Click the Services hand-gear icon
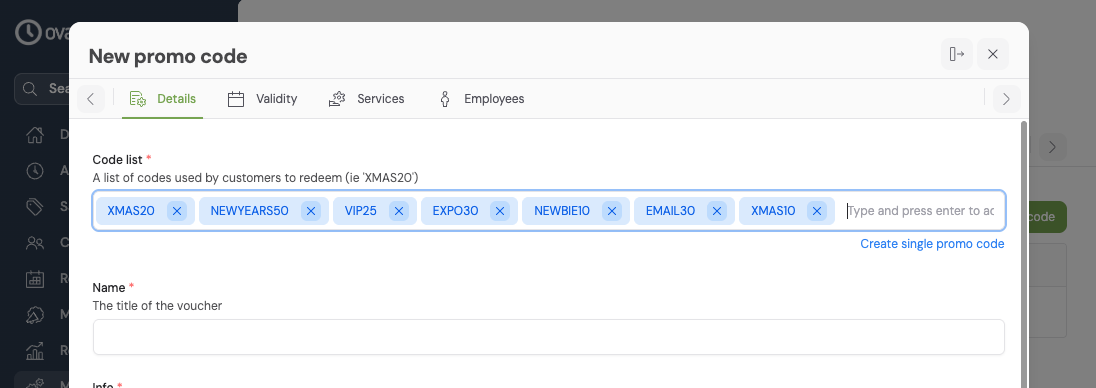1096x388 pixels. 338,99
